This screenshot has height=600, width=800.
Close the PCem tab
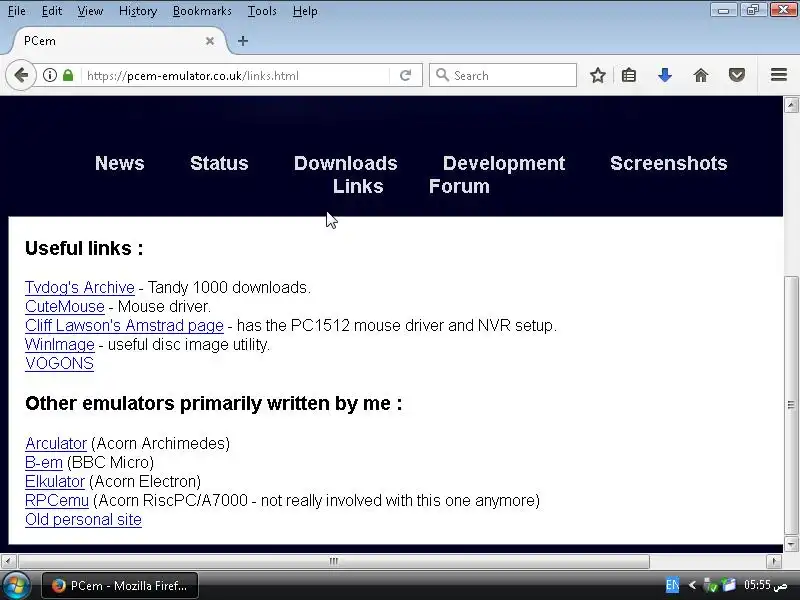point(210,41)
